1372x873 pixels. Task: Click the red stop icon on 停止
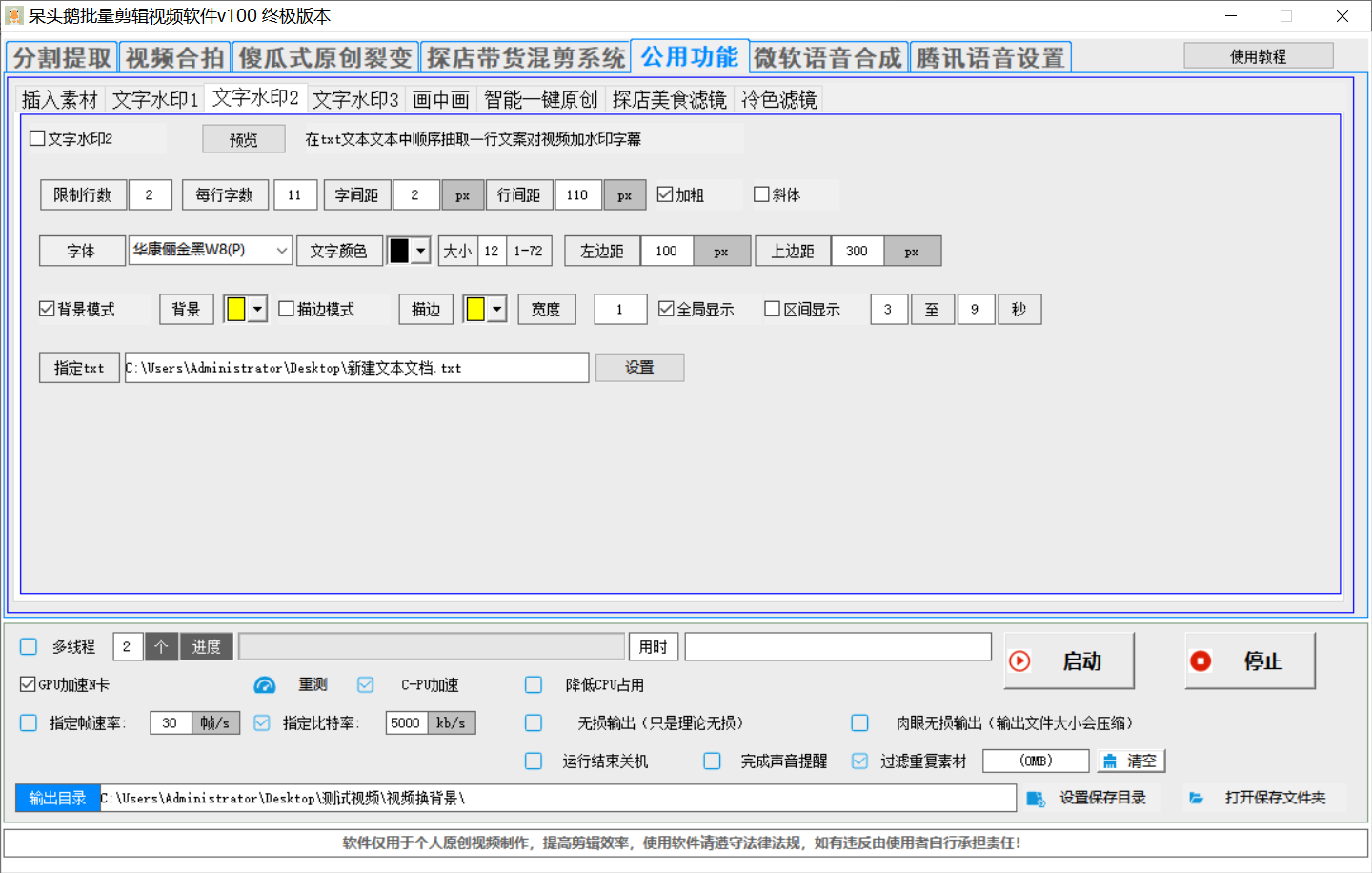point(1200,661)
